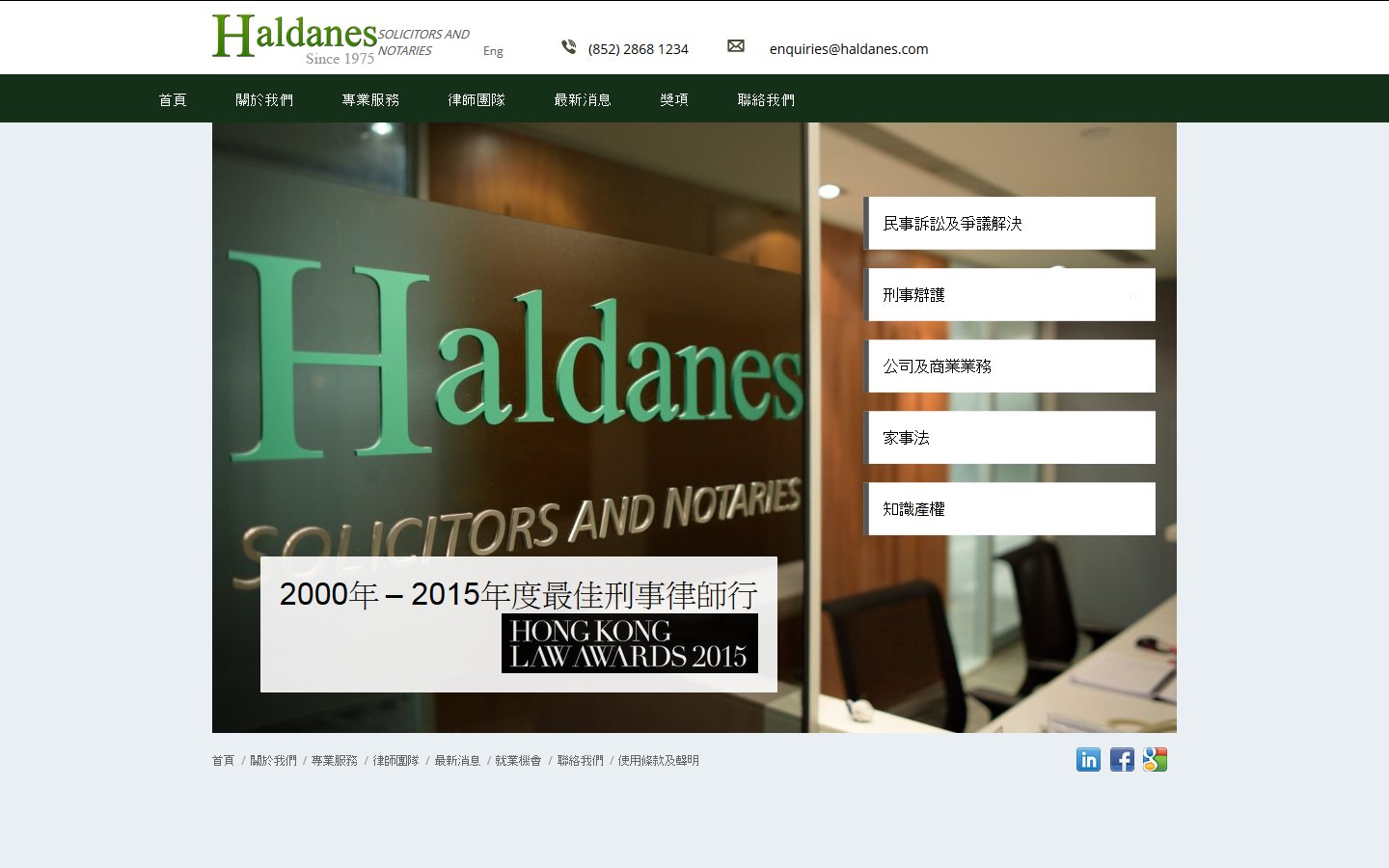The width and height of the screenshot is (1389, 868).
Task: Open footer link 關於我們
Action: (x=273, y=761)
